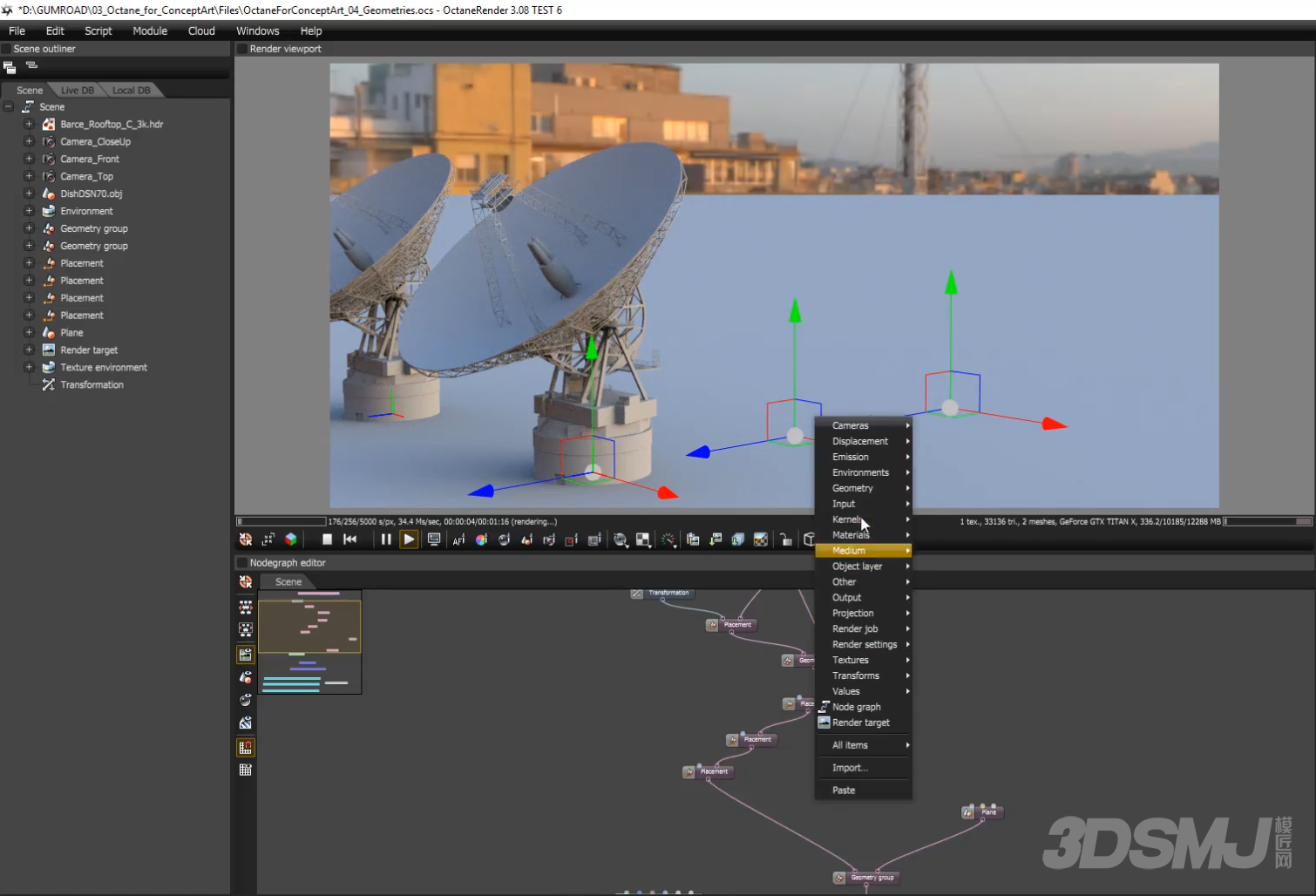Activate the object picker icon

(x=526, y=540)
